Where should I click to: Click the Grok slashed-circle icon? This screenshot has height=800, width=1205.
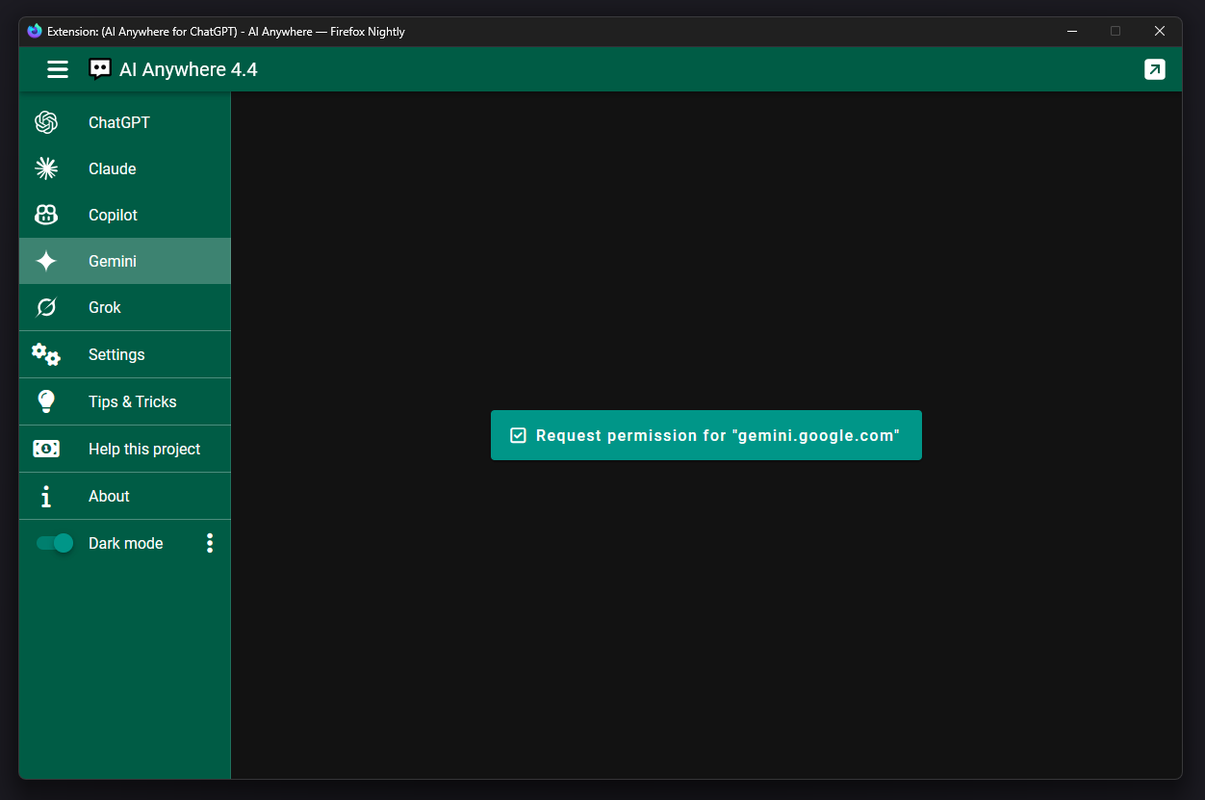[46, 307]
